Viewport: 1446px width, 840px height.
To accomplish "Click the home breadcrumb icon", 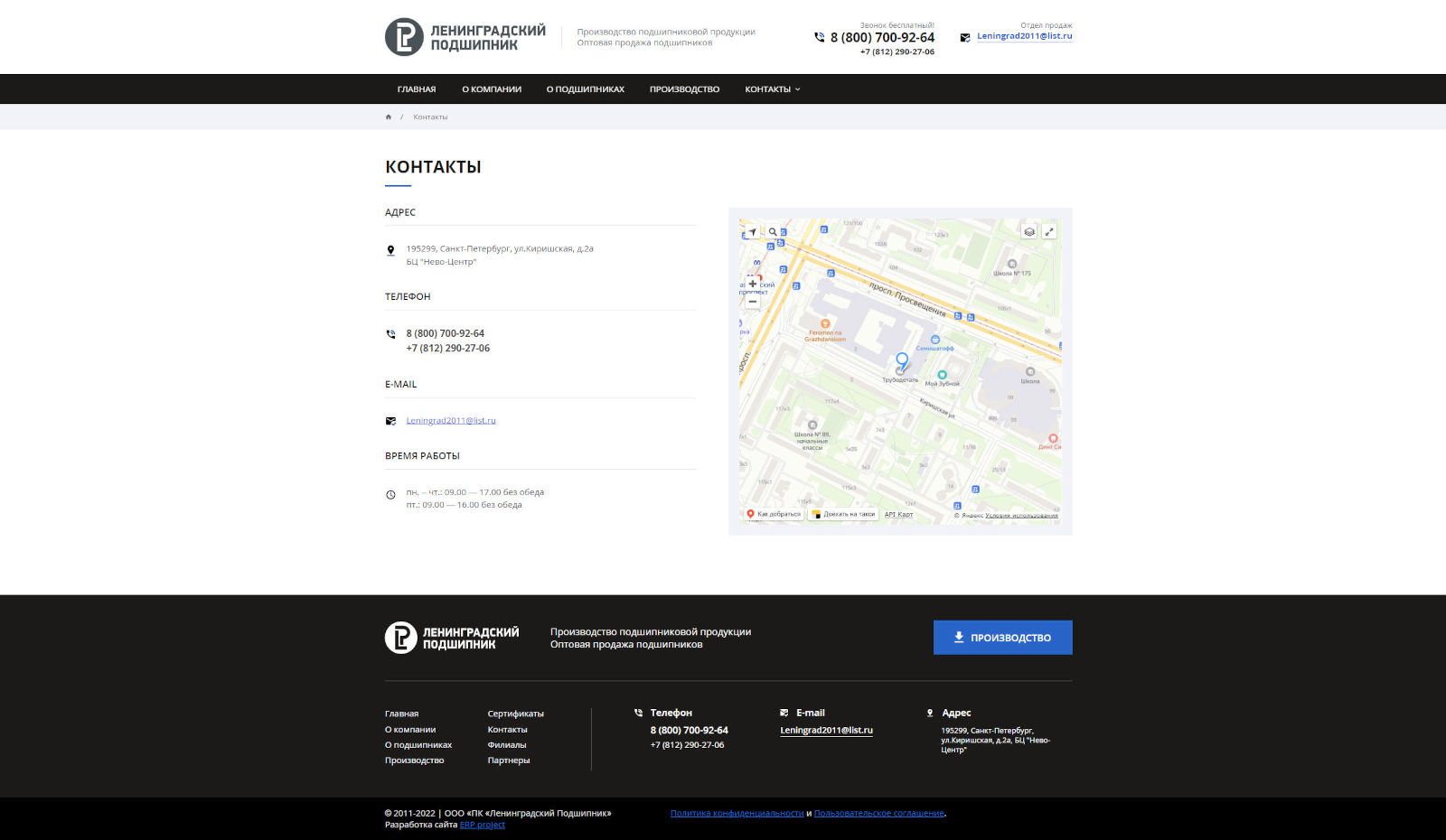I will pos(389,117).
